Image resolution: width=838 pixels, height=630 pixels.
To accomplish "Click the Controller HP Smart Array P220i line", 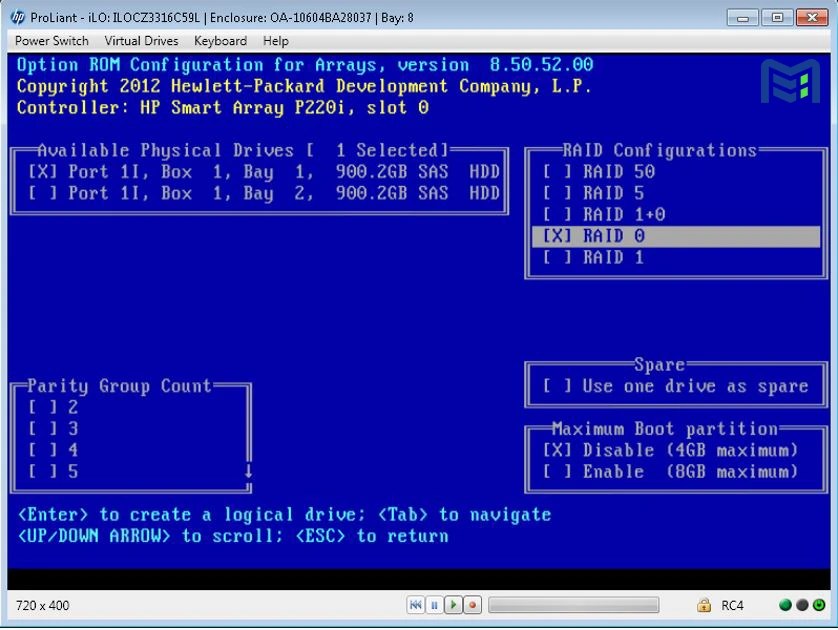I will coord(222,107).
